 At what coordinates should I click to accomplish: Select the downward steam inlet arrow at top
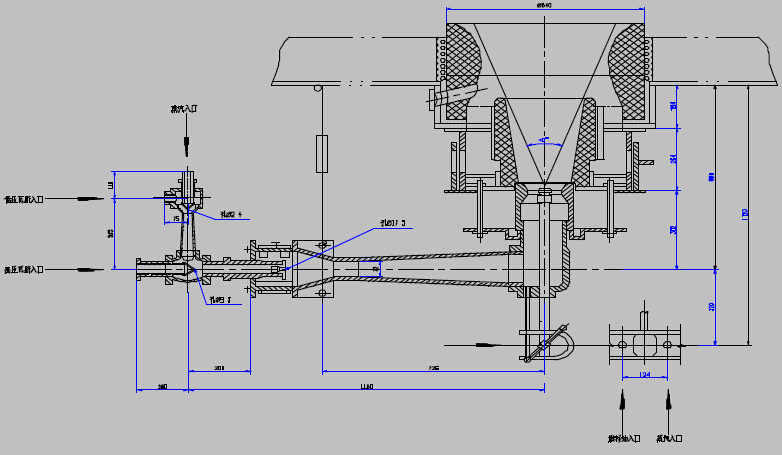[x=187, y=139]
